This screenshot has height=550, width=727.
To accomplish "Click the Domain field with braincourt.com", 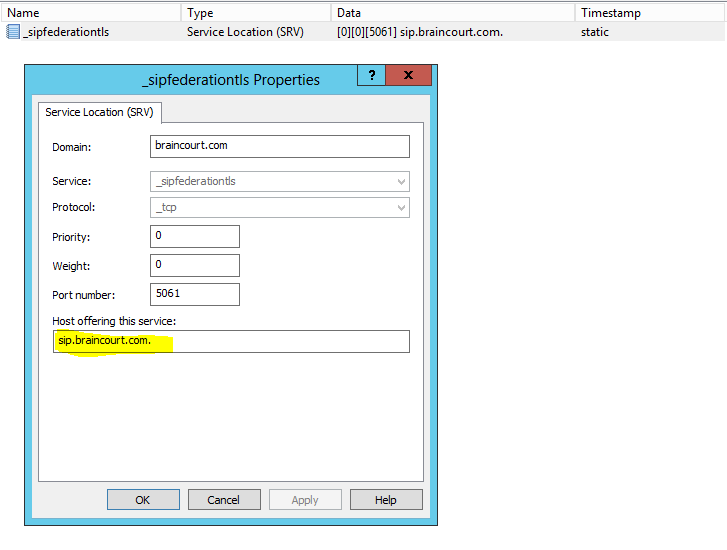I will point(280,146).
